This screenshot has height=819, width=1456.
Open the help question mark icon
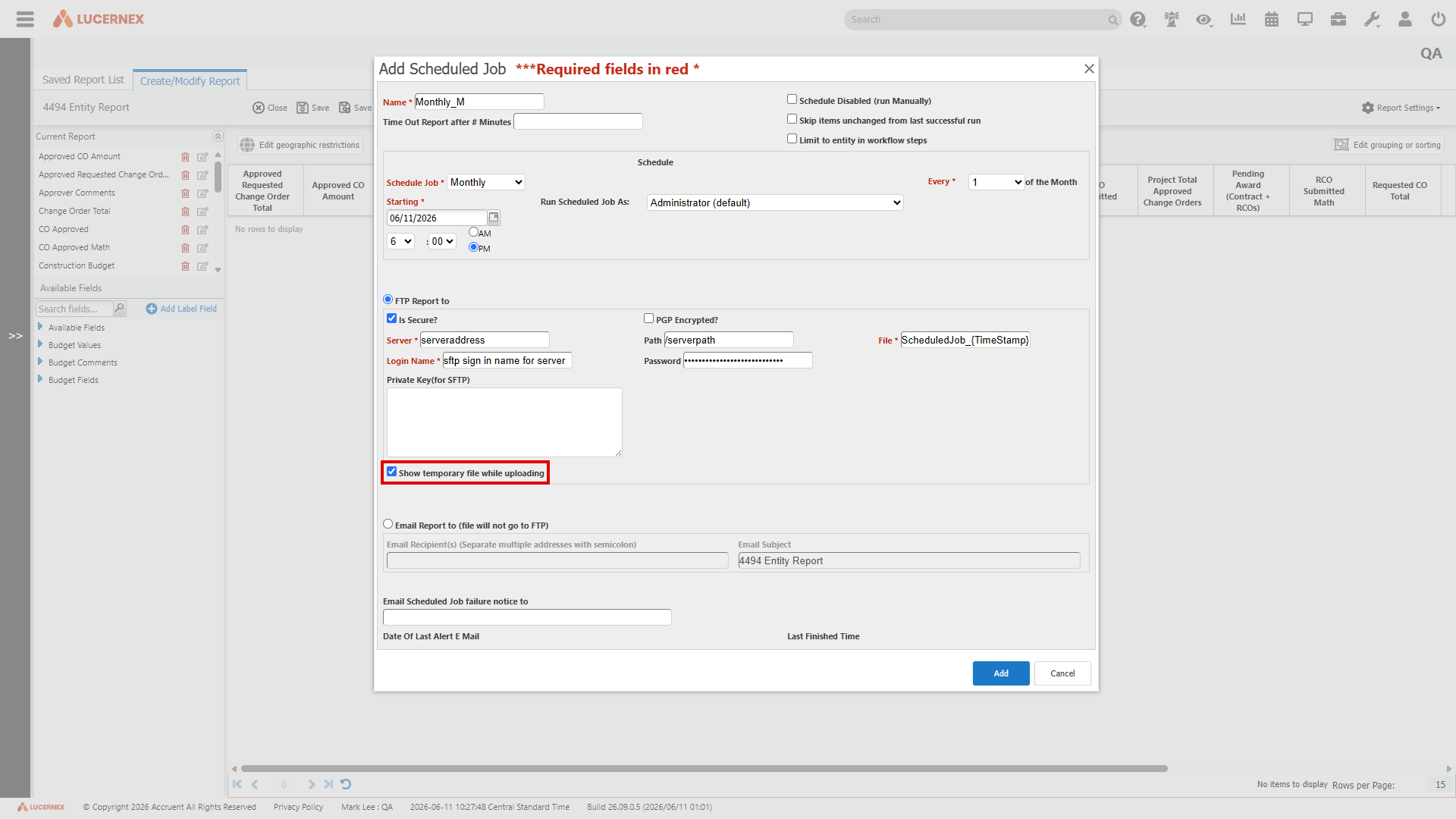(1137, 20)
